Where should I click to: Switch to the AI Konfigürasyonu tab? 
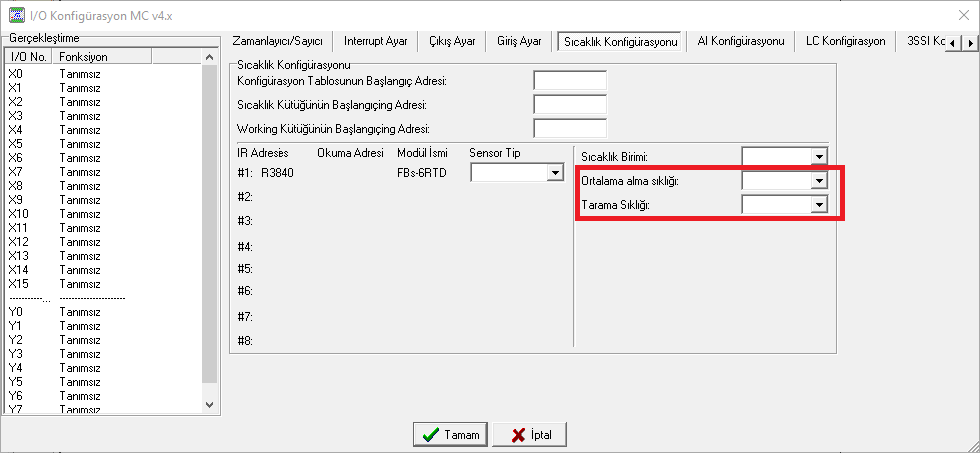[x=741, y=41]
